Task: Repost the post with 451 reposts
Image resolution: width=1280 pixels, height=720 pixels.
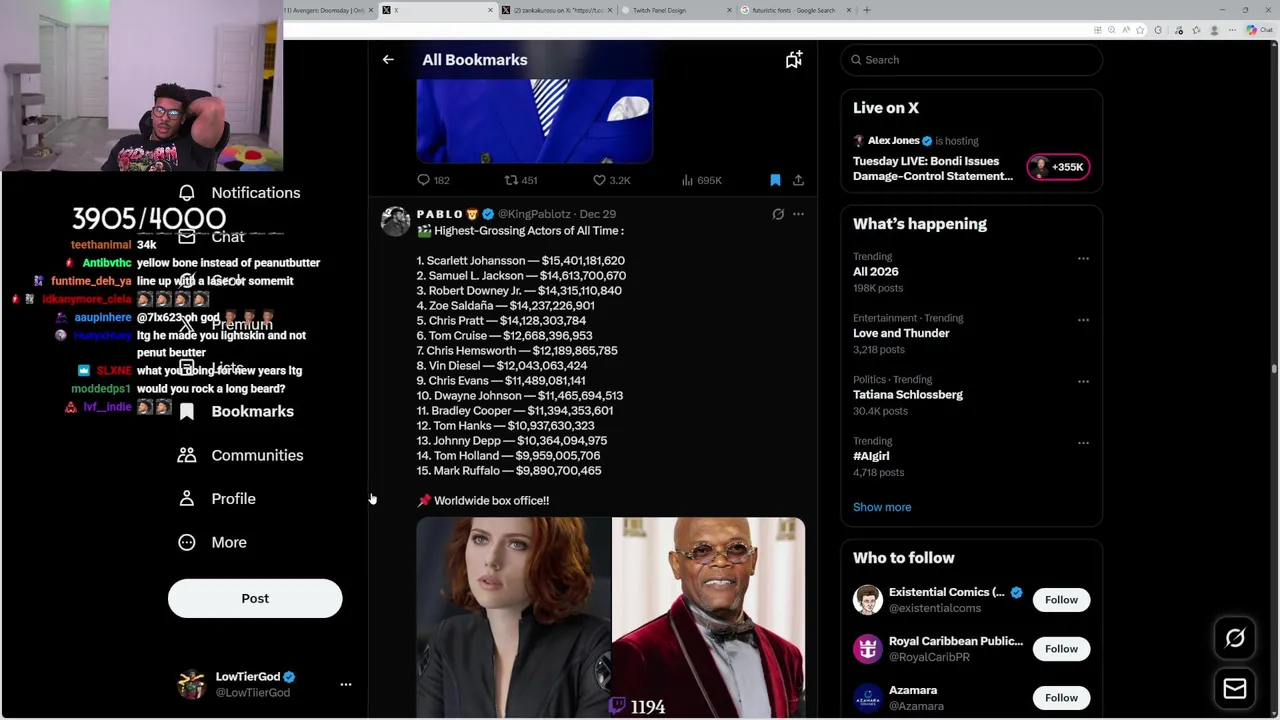Action: [x=521, y=180]
